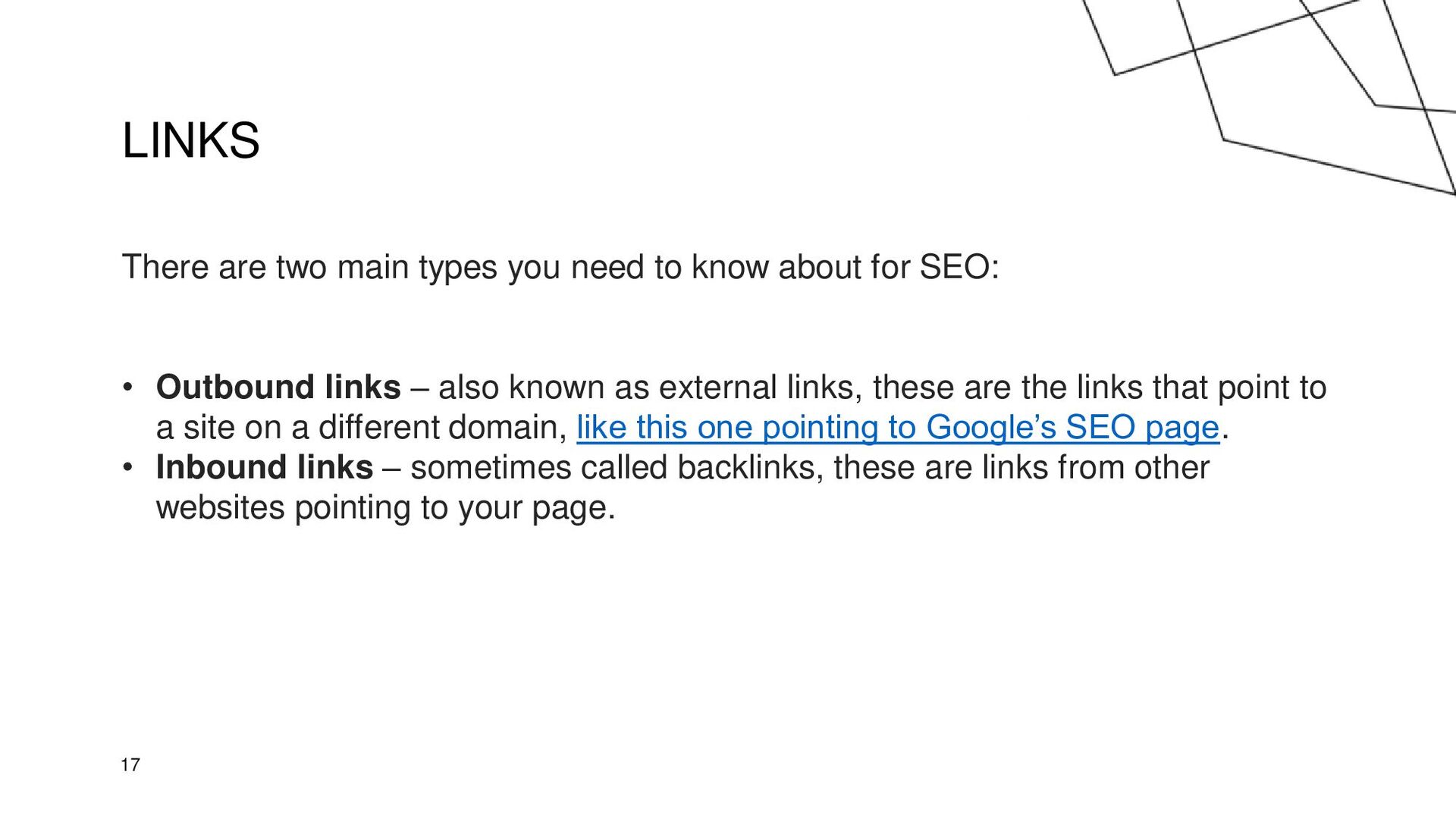Click the words these are the links that point to
Viewport: 1456px width, 819px height.
click(x=1100, y=388)
